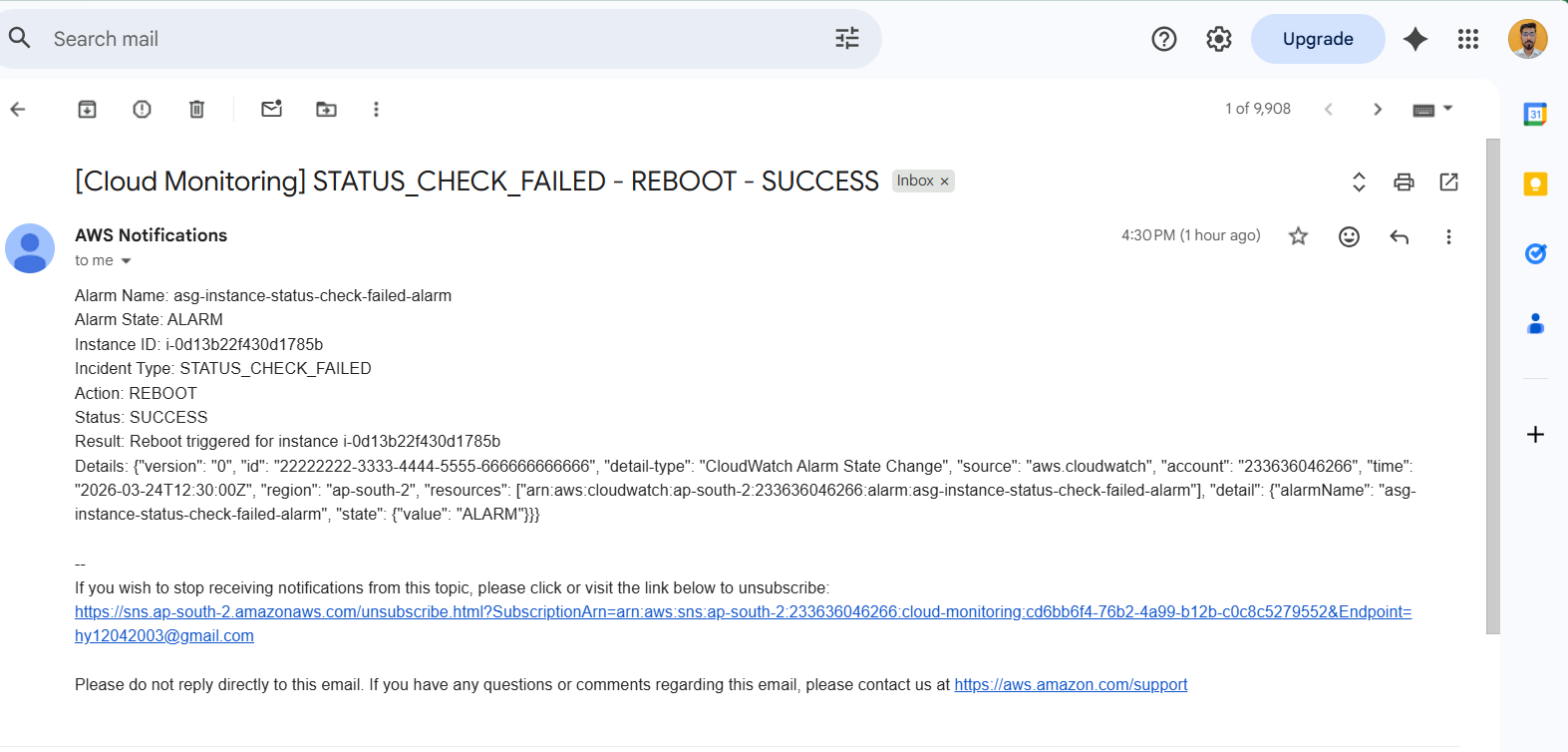Report this email as spam
This screenshot has height=752, width=1568.
pos(142,109)
